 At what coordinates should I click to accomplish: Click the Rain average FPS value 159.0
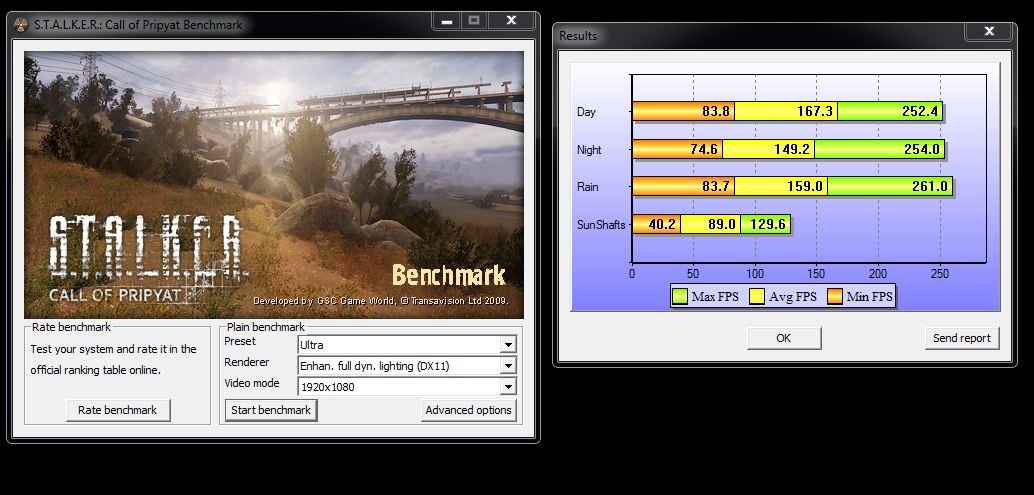coord(805,187)
